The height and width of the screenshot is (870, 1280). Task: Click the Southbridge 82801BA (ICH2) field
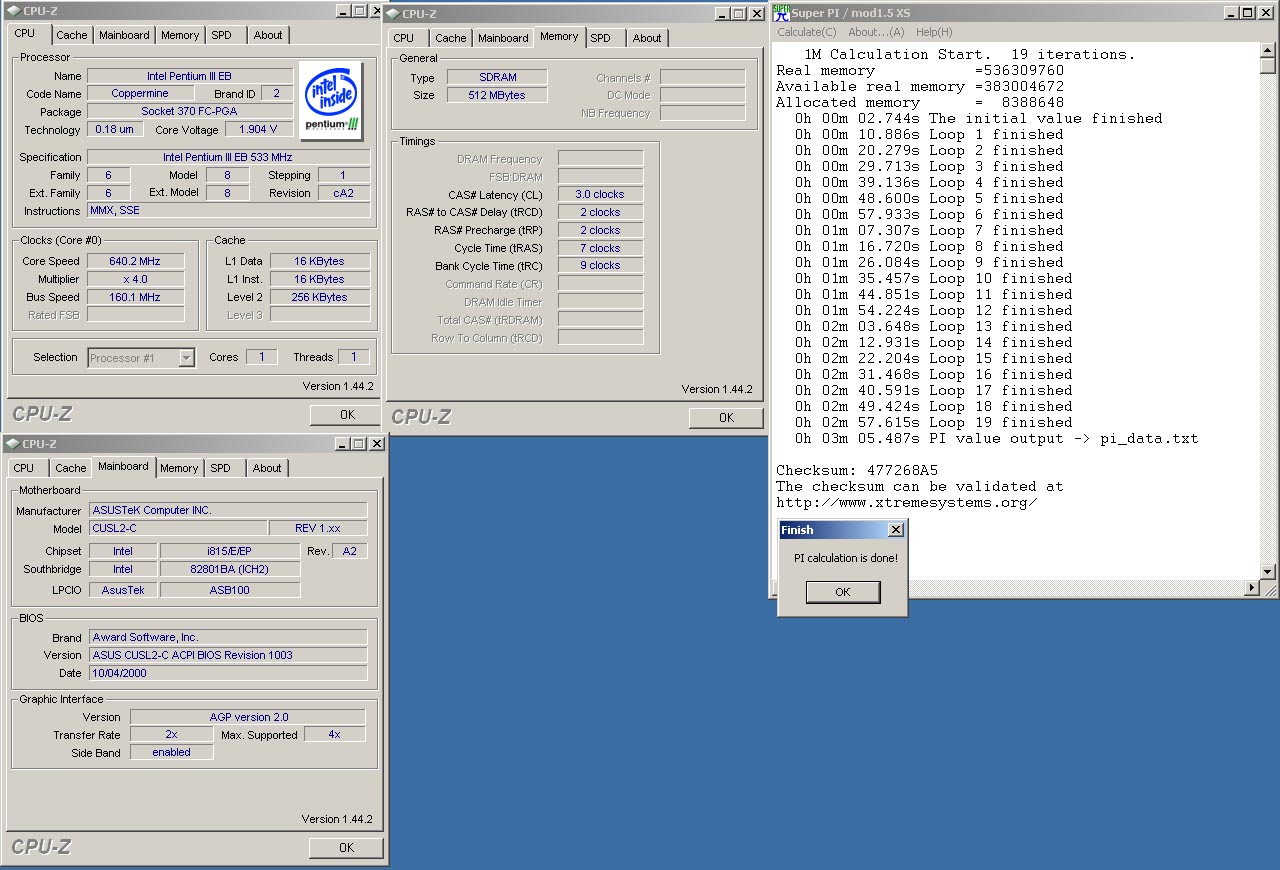(x=230, y=569)
